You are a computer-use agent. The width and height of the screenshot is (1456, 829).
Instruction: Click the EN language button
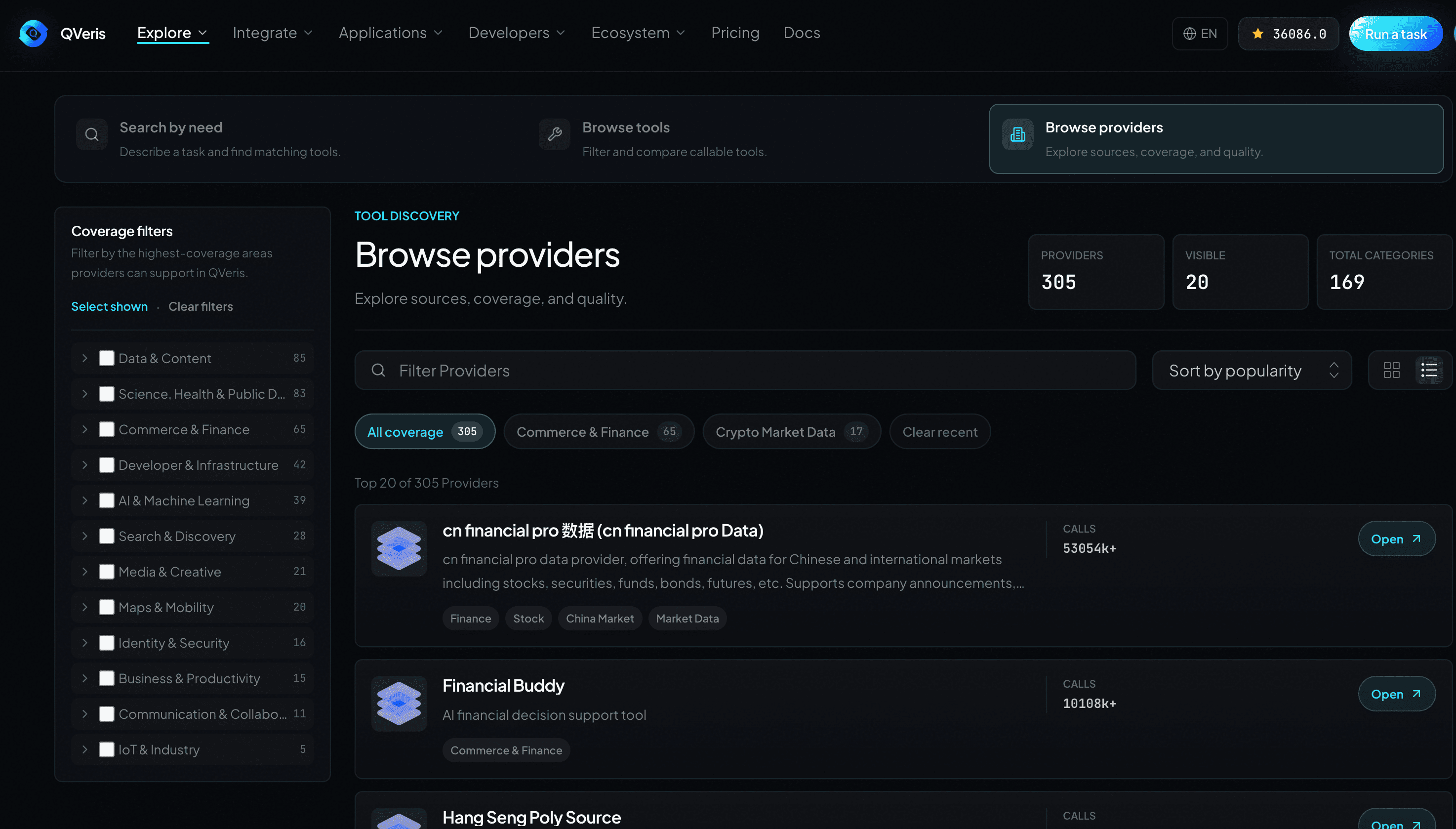tap(1200, 34)
